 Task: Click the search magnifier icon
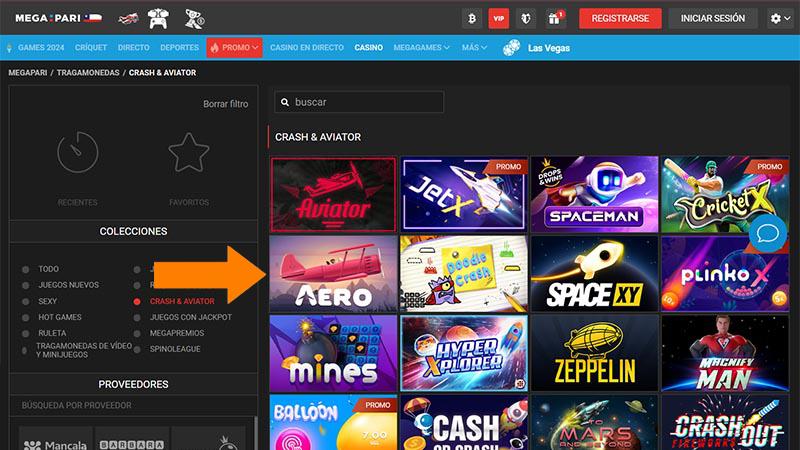click(285, 102)
